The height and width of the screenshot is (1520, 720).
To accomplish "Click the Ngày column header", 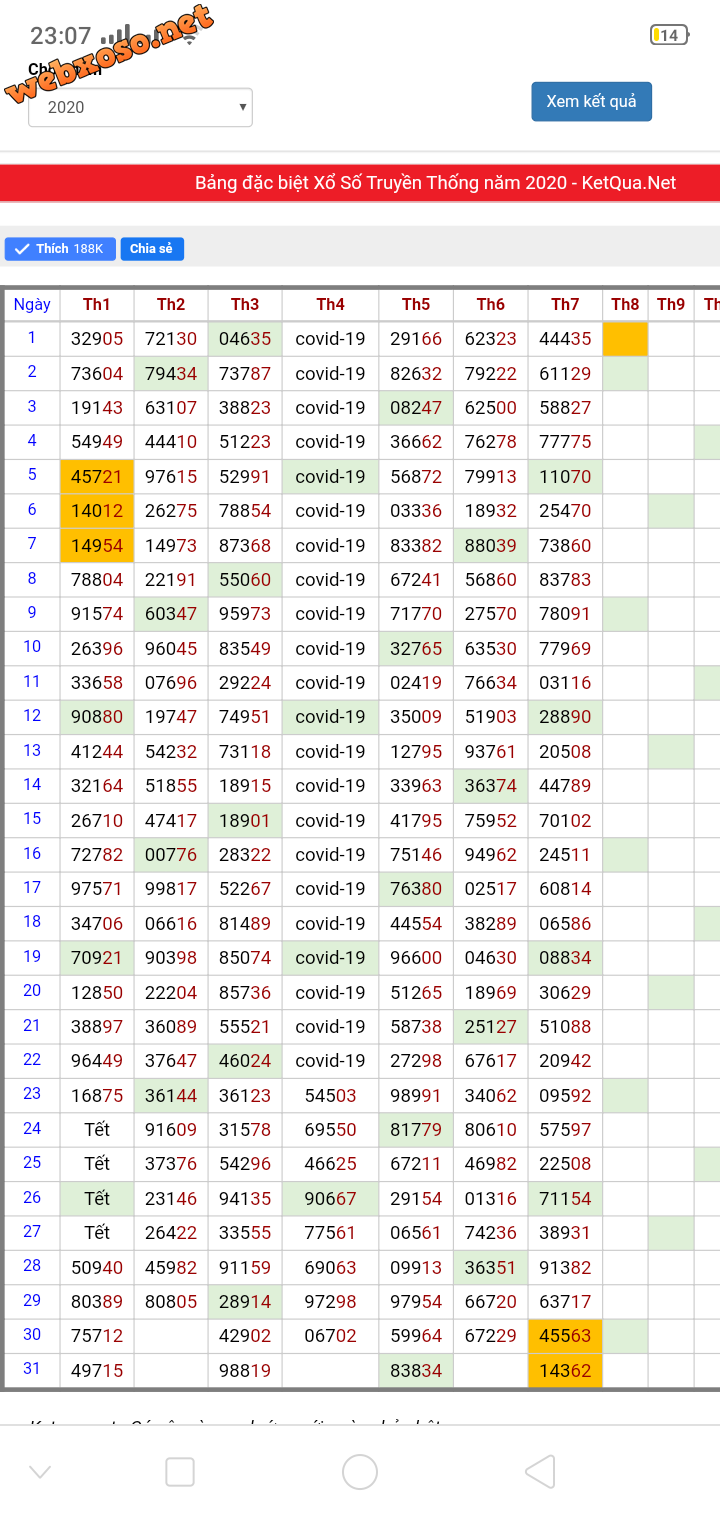I will point(32,305).
